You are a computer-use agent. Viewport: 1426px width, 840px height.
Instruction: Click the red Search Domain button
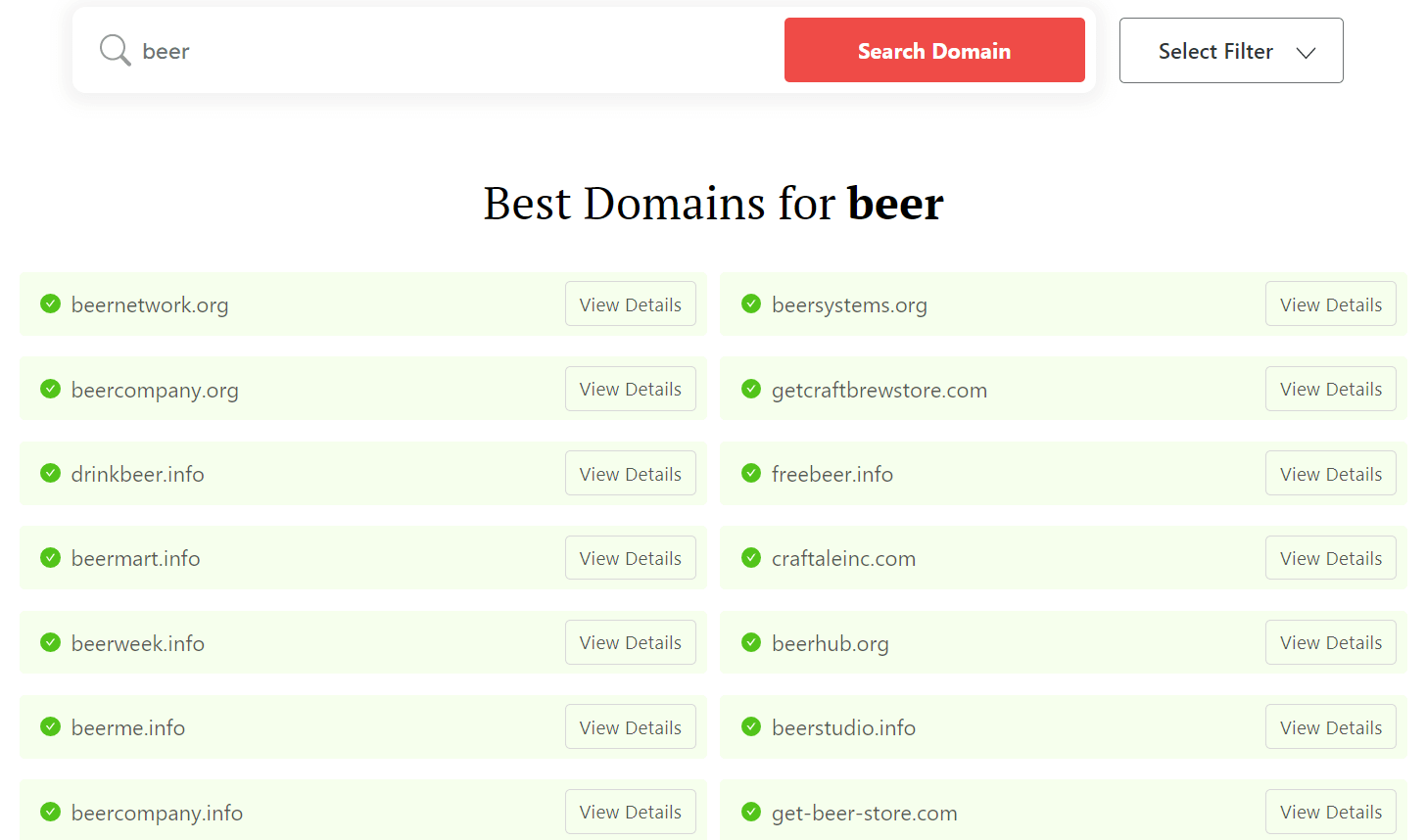(x=934, y=50)
